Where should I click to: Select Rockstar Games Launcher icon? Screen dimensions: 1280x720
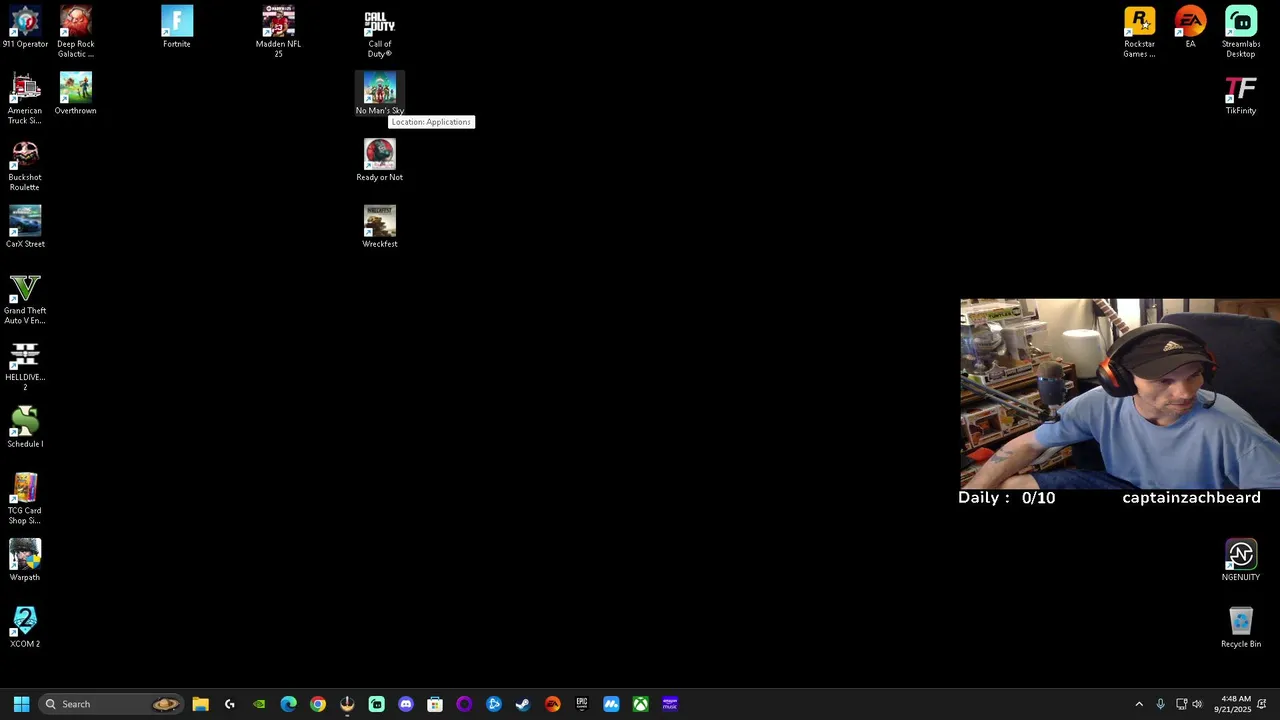point(1140,32)
